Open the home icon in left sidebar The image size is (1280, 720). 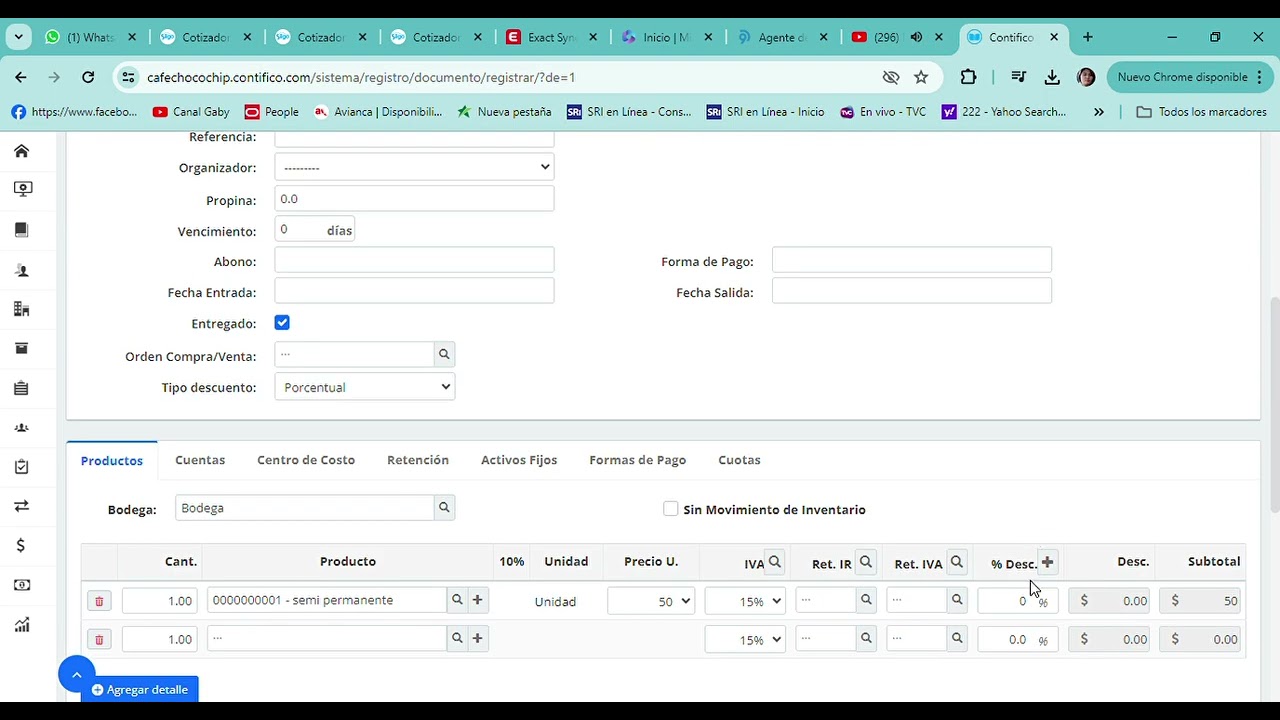click(x=21, y=151)
